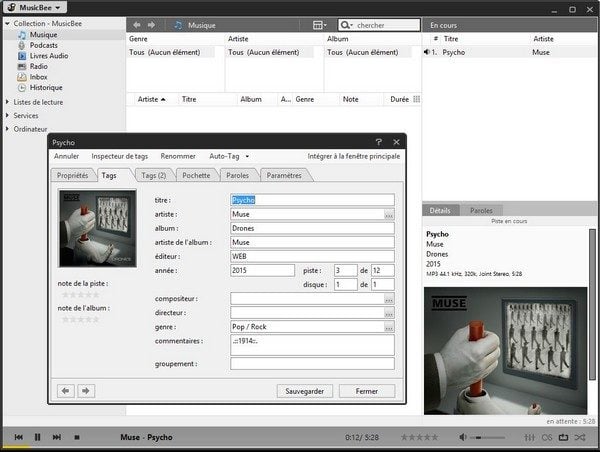Open the layout view options dropdown
600x452 pixels.
click(x=322, y=24)
